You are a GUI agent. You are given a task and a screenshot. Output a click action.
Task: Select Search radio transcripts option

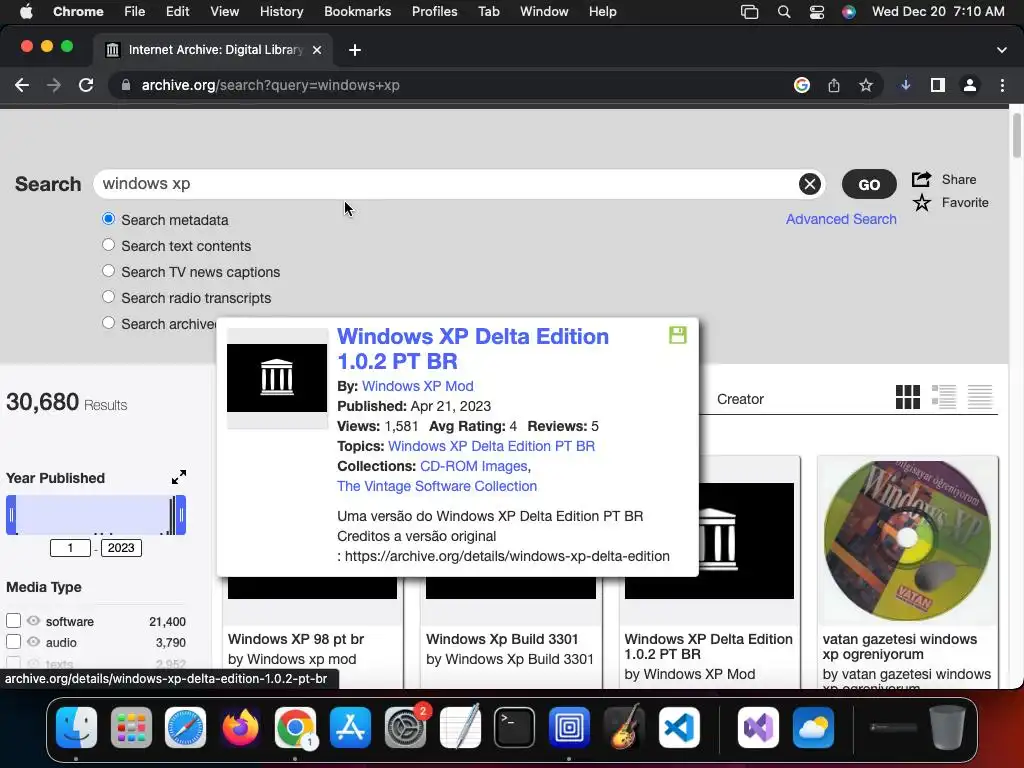(x=108, y=297)
